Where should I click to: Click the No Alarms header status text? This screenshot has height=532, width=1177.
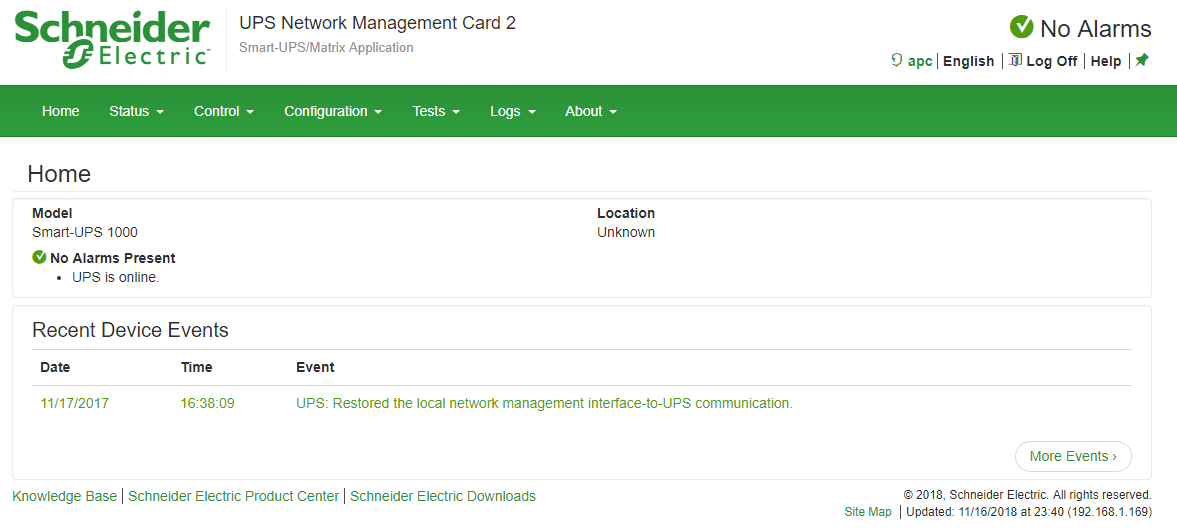pyautogui.click(x=1095, y=29)
